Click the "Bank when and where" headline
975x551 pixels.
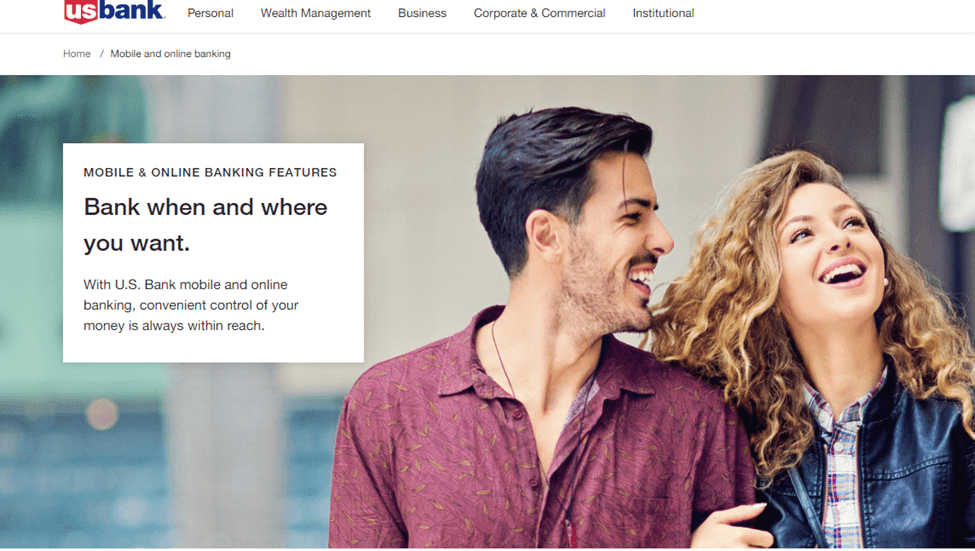(x=205, y=207)
